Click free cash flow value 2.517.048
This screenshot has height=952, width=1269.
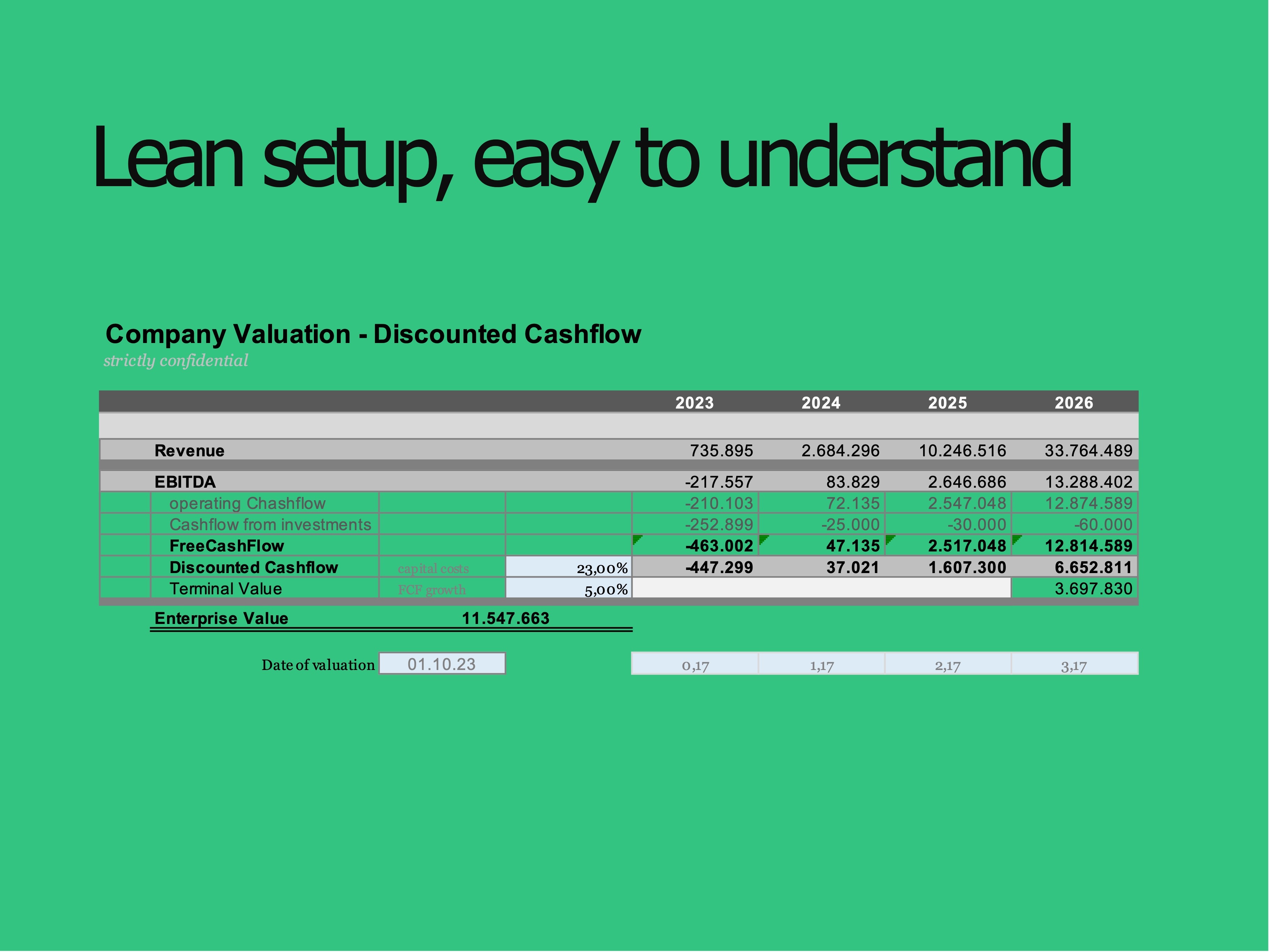[x=967, y=546]
